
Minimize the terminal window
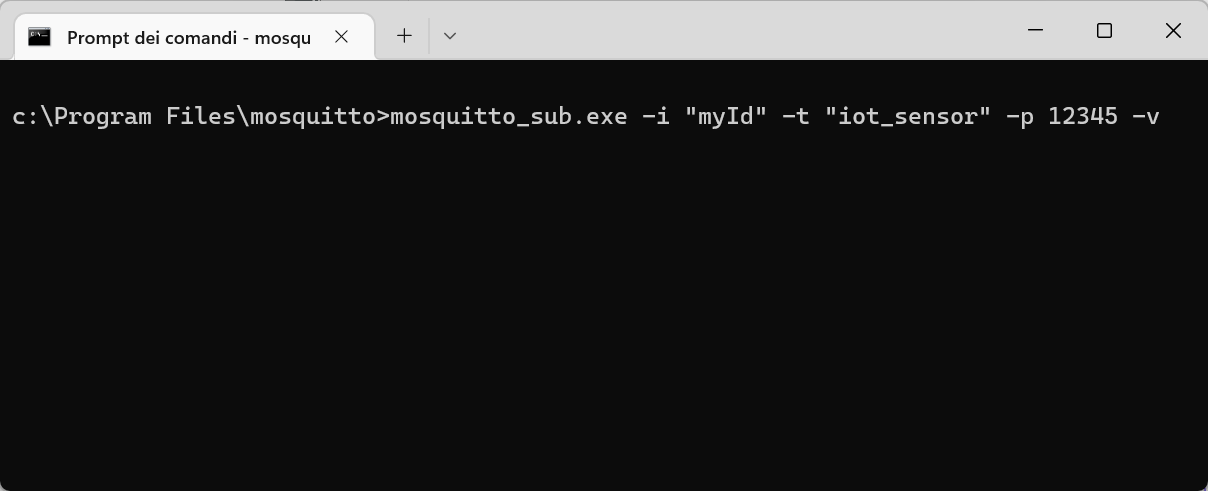[1035, 31]
